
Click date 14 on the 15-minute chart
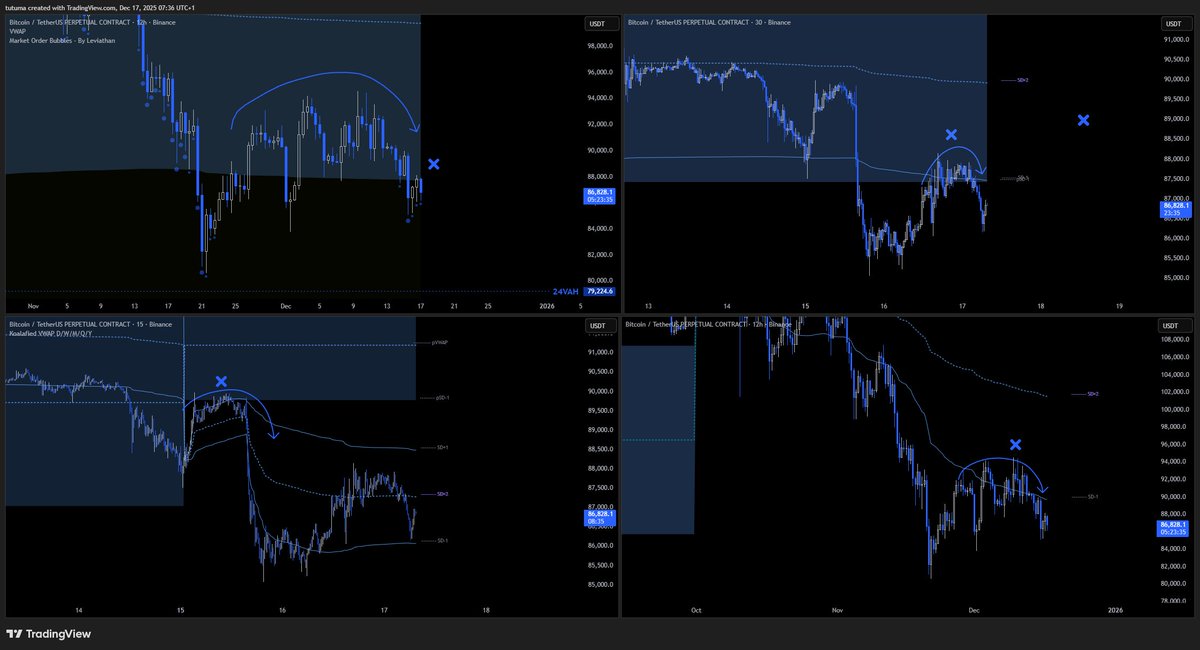click(x=79, y=609)
